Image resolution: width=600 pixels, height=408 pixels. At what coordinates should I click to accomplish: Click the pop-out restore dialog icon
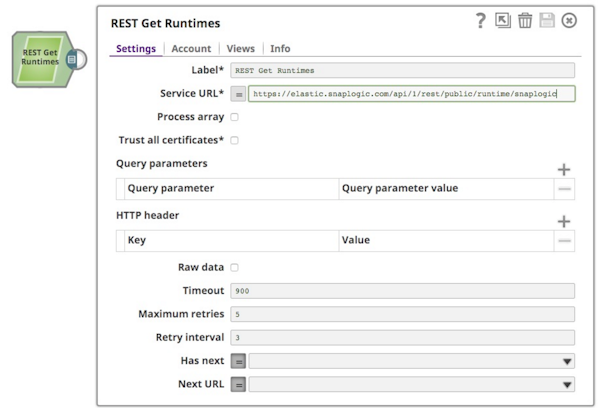coord(503,21)
